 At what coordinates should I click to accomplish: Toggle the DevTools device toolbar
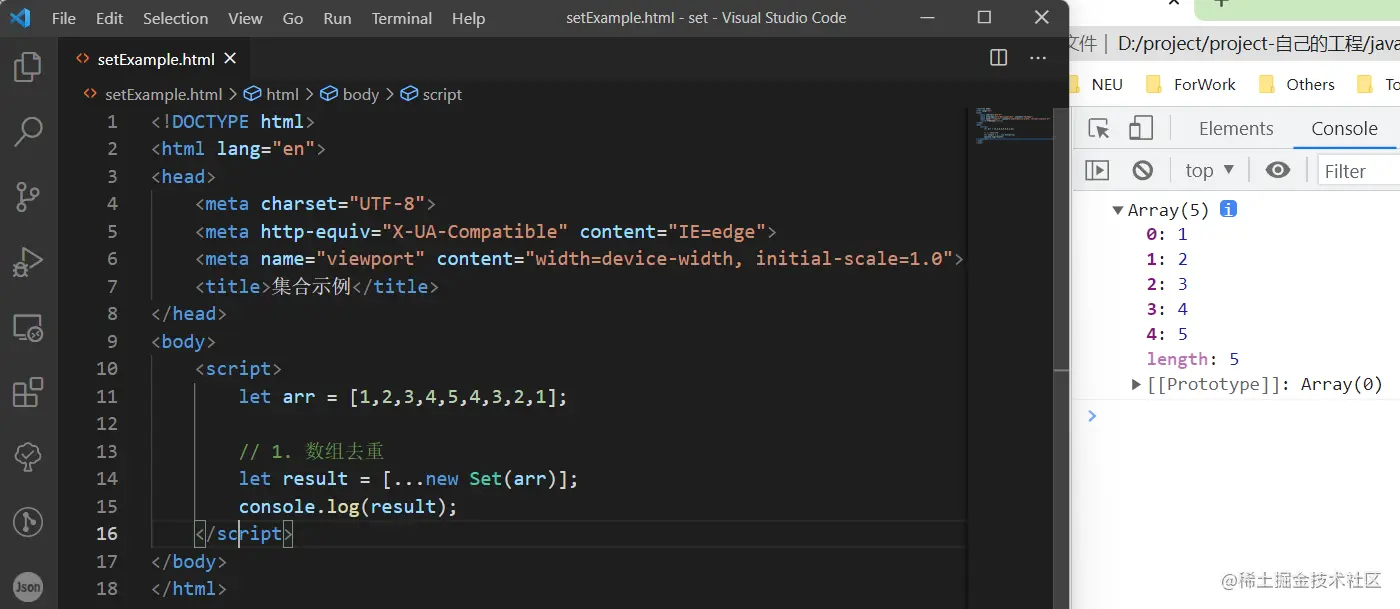1141,128
